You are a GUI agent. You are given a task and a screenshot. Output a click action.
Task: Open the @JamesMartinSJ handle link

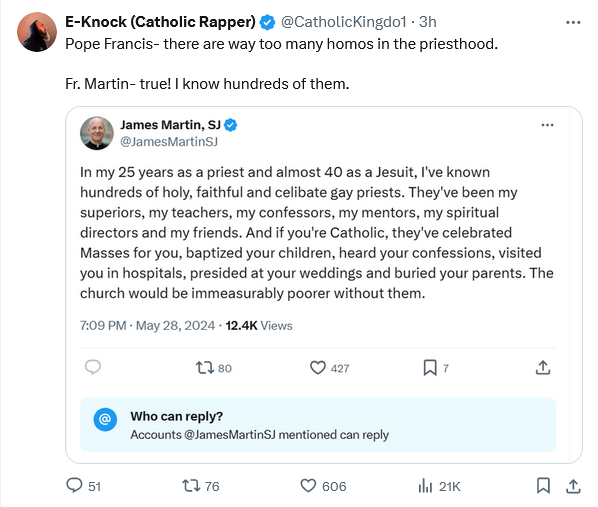[x=169, y=142]
